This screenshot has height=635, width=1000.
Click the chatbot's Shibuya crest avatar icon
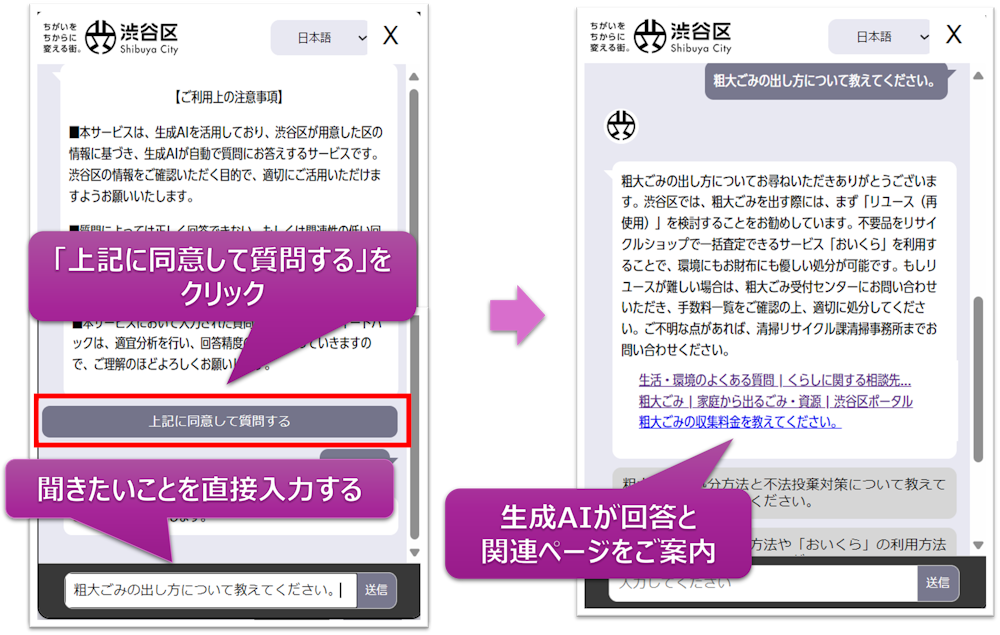pyautogui.click(x=620, y=127)
